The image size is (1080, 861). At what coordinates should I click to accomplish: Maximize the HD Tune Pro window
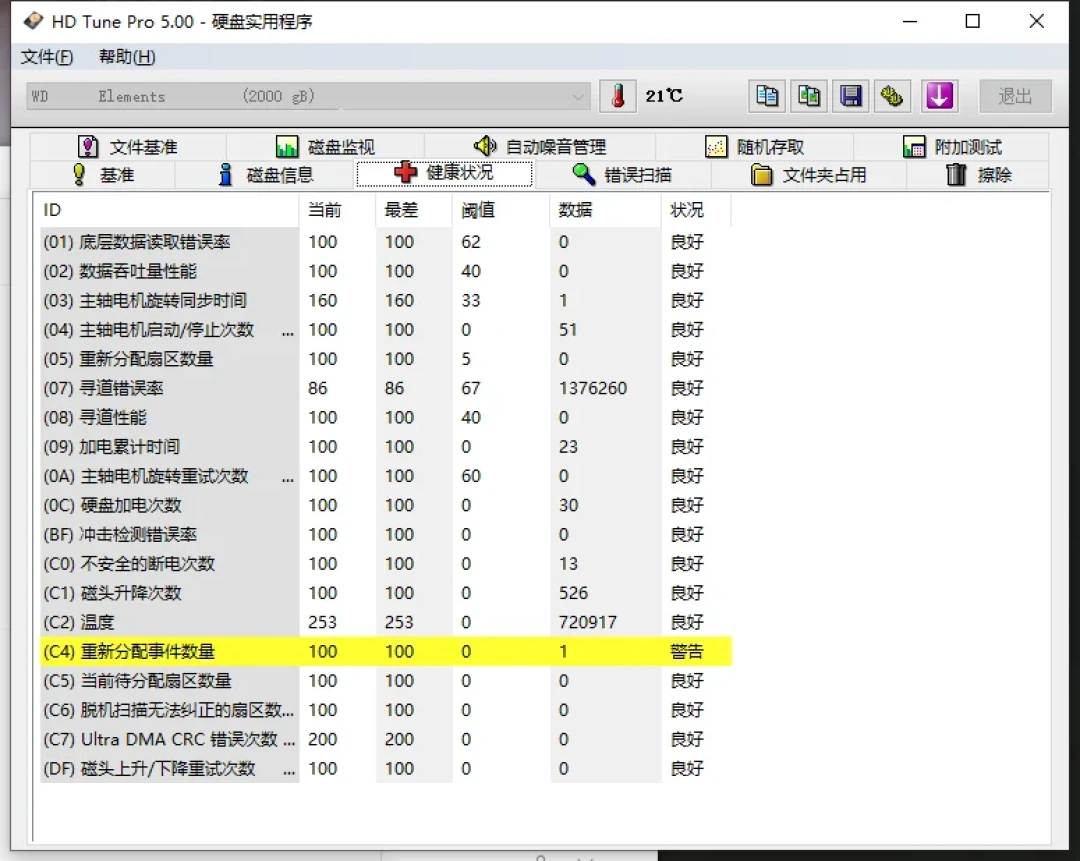pyautogui.click(x=973, y=21)
